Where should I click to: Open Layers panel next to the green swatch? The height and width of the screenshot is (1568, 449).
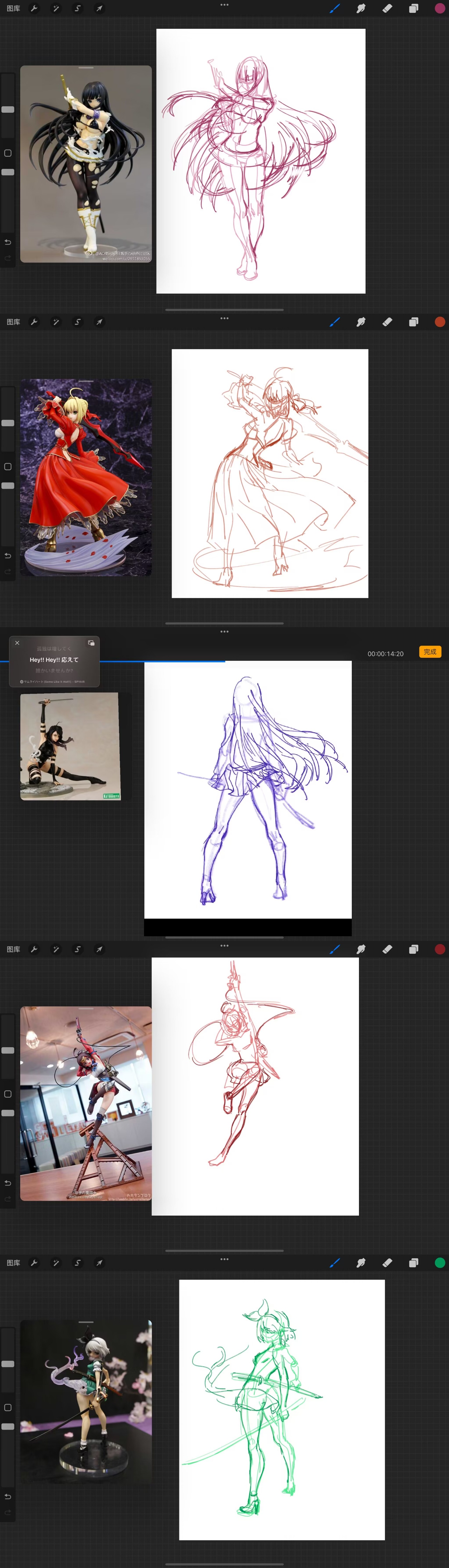pos(414,1263)
